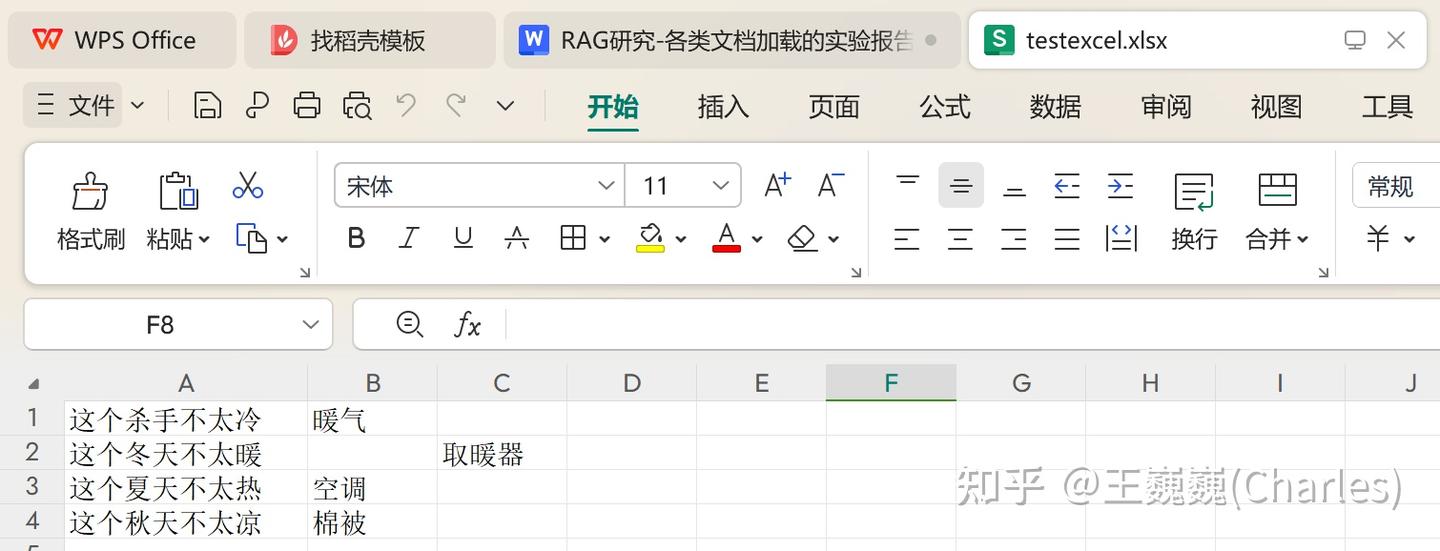Click the Copy icon
The height and width of the screenshot is (551, 1440).
click(251, 239)
